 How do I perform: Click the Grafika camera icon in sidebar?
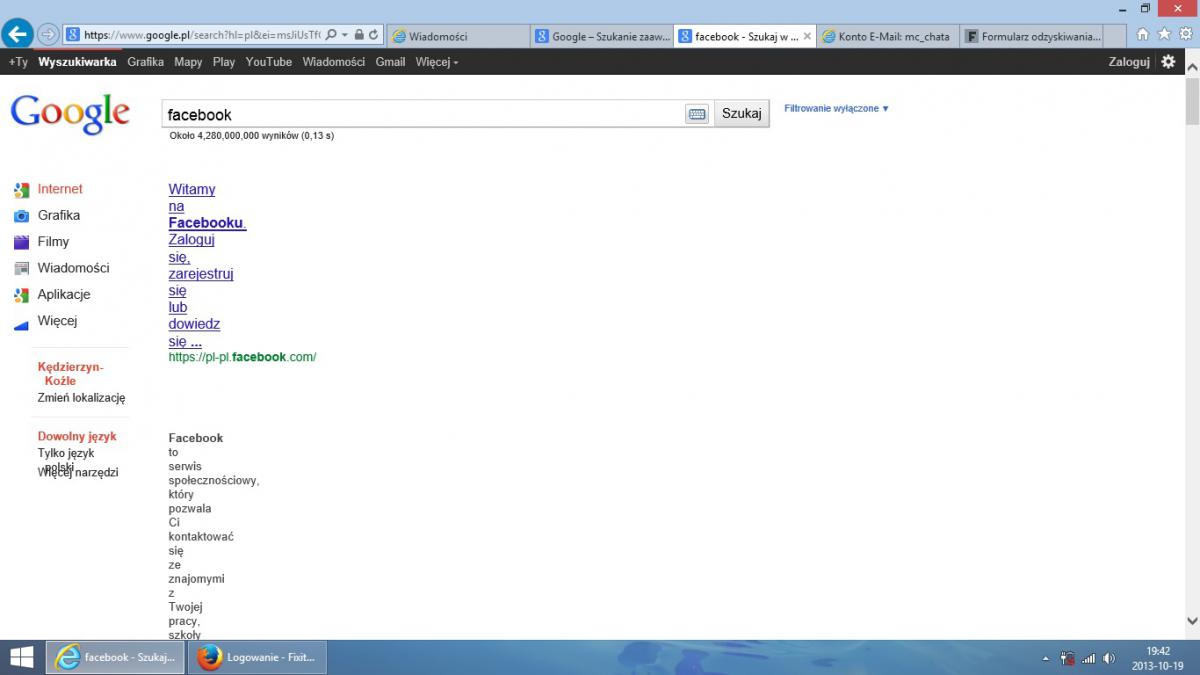tap(21, 216)
